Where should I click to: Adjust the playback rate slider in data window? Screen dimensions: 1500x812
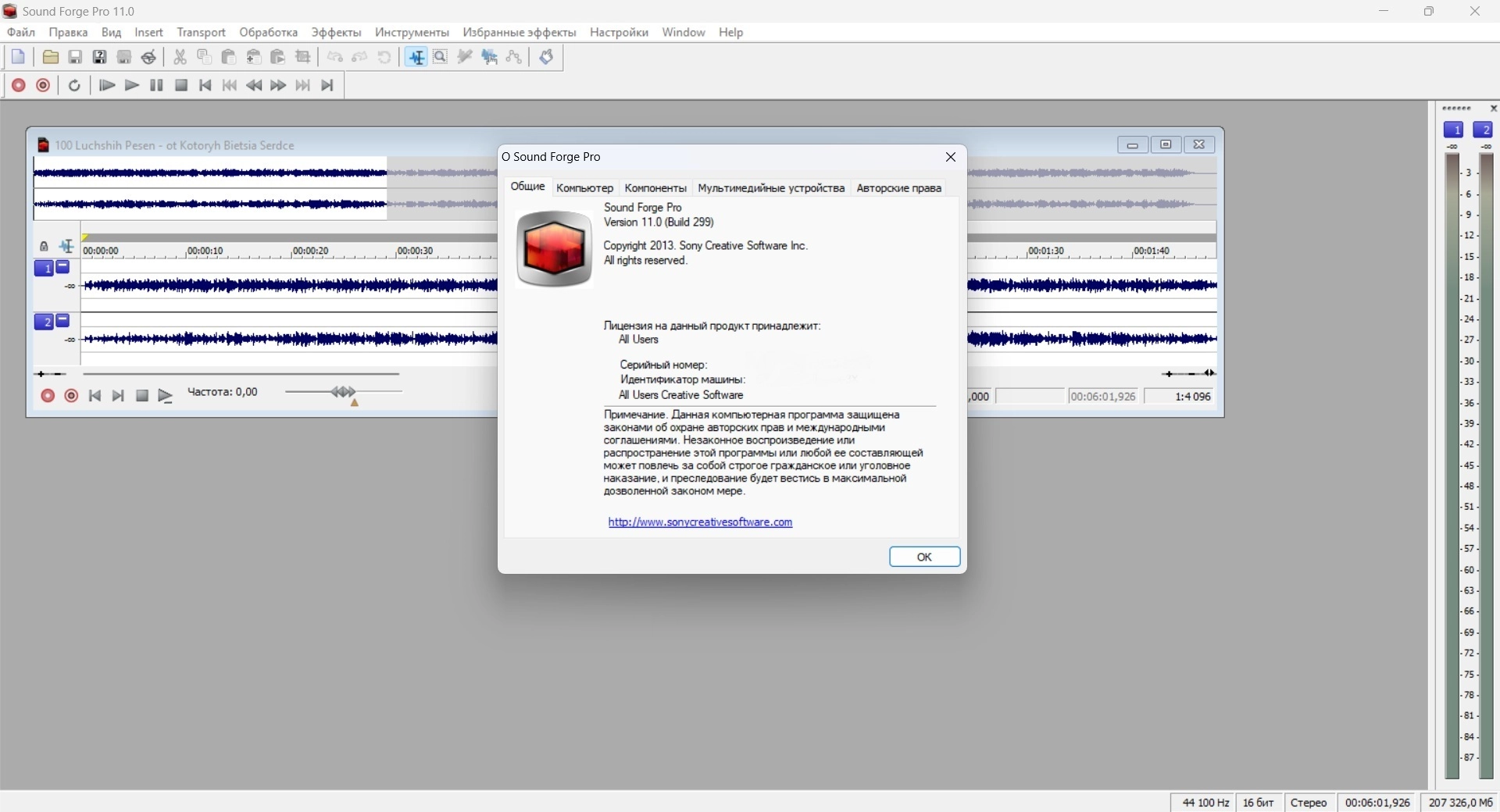344,393
